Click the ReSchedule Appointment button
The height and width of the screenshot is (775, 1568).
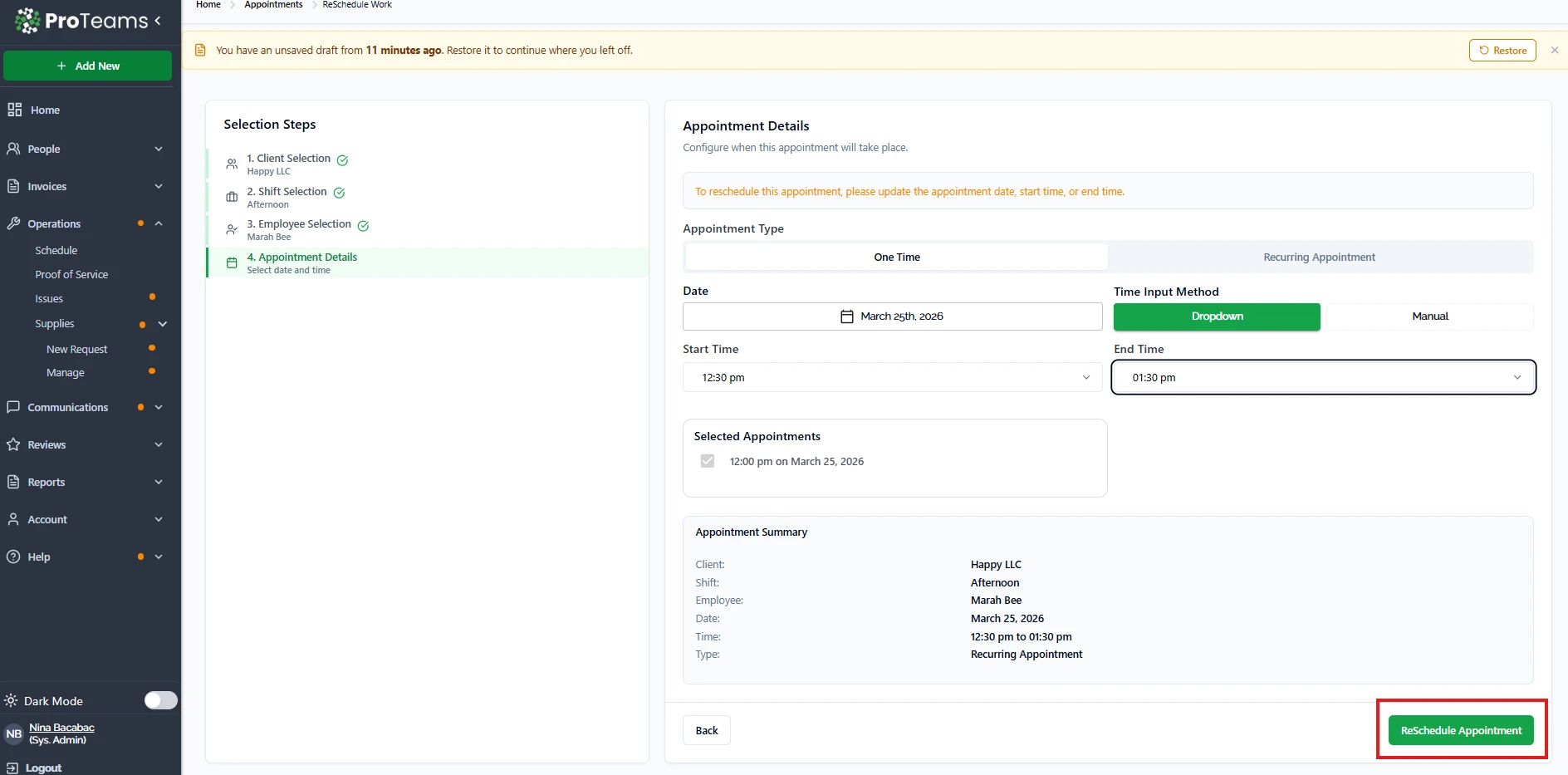[x=1460, y=730]
